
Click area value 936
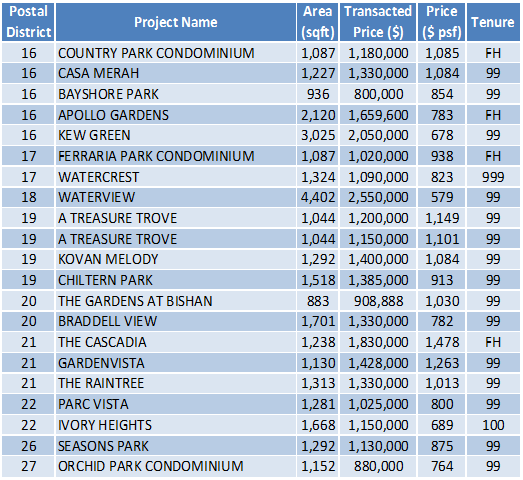318,94
